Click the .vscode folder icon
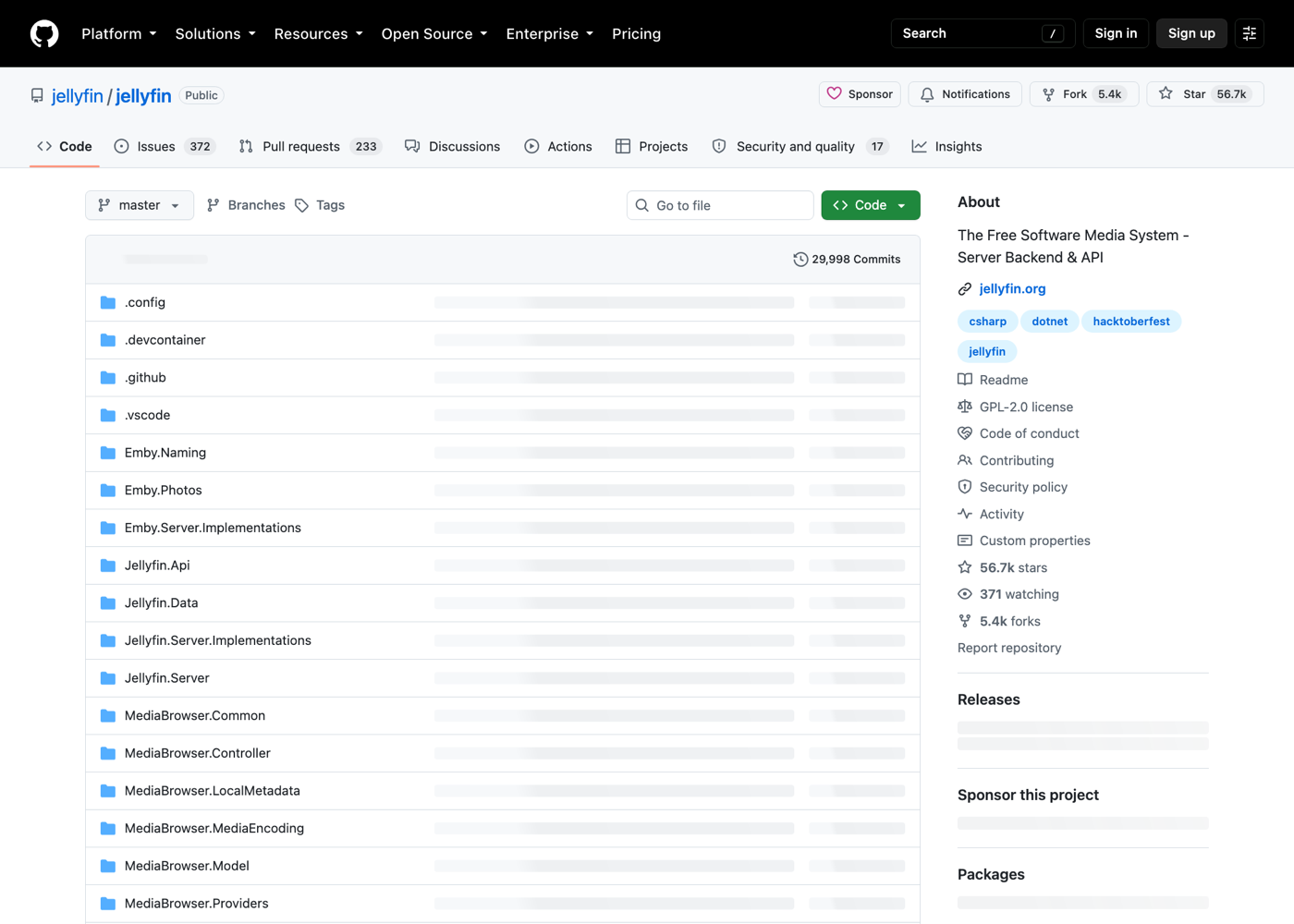Viewport: 1294px width, 924px height. tap(108, 416)
